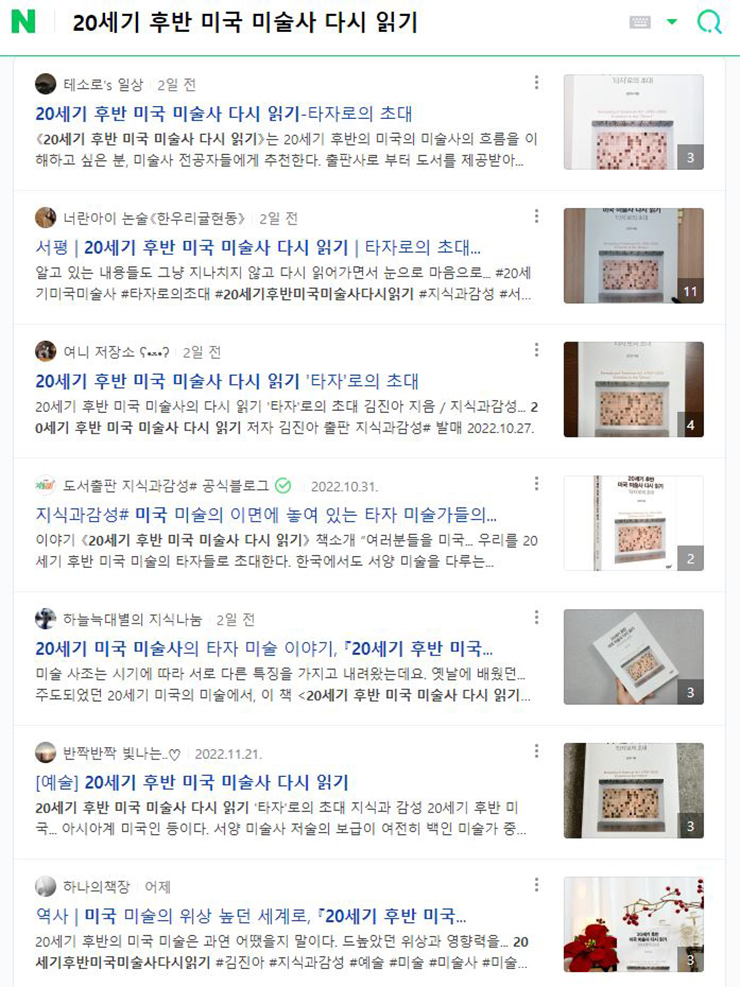
Task: Open more options for 여니 저장소 post
Action: [x=536, y=349]
